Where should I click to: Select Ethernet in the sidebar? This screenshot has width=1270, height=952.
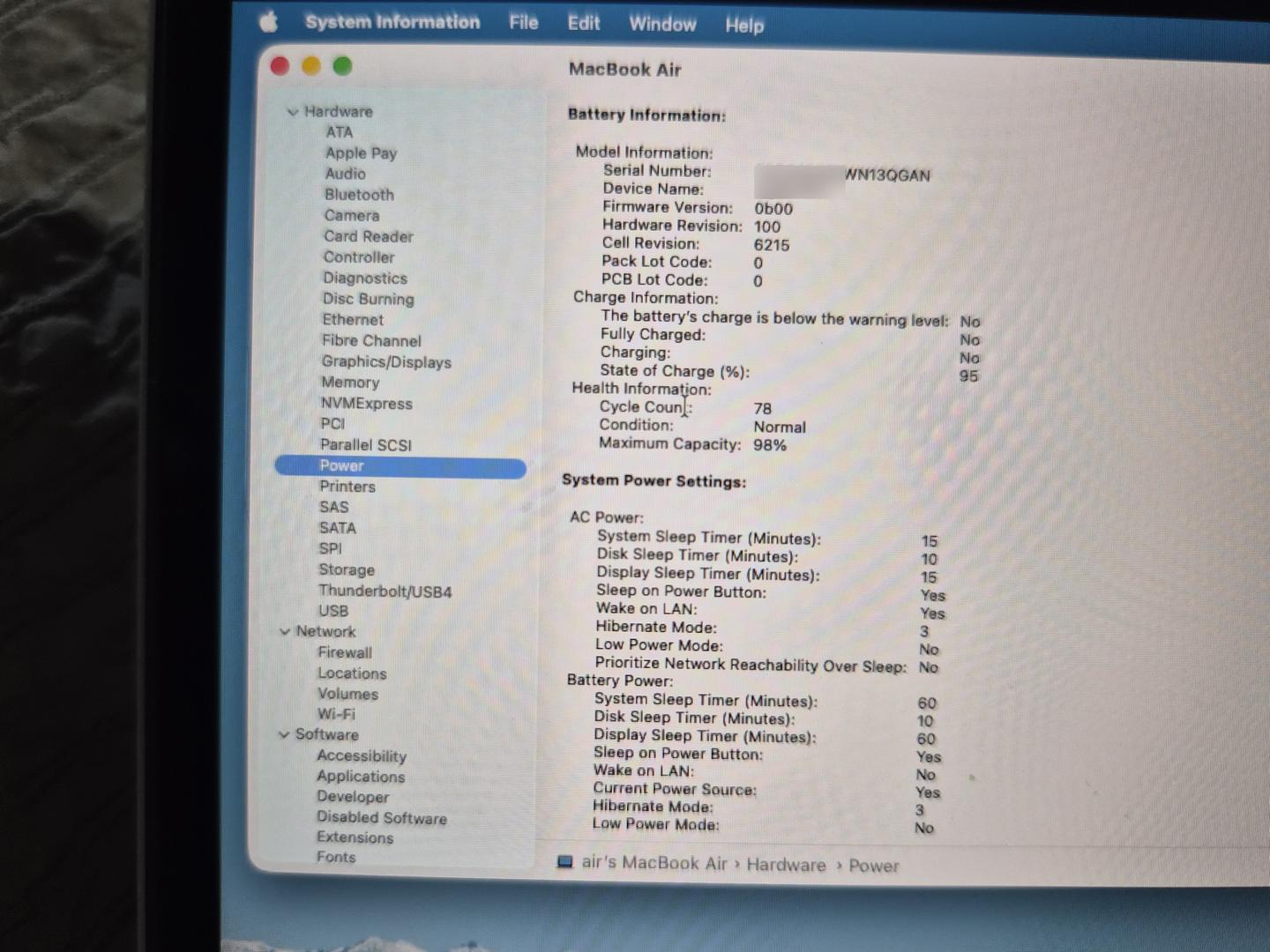[x=353, y=320]
